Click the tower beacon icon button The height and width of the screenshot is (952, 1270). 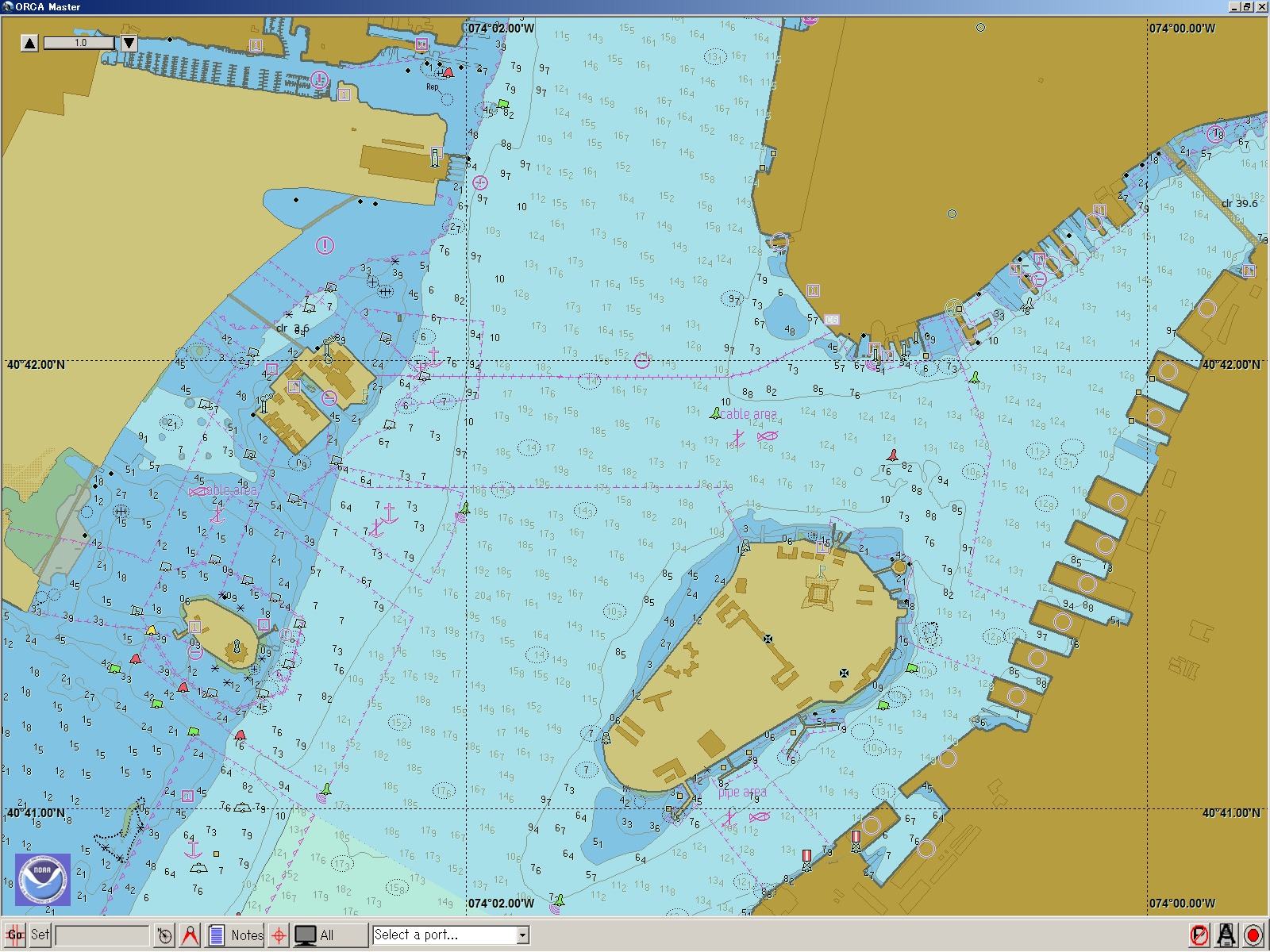[1226, 935]
